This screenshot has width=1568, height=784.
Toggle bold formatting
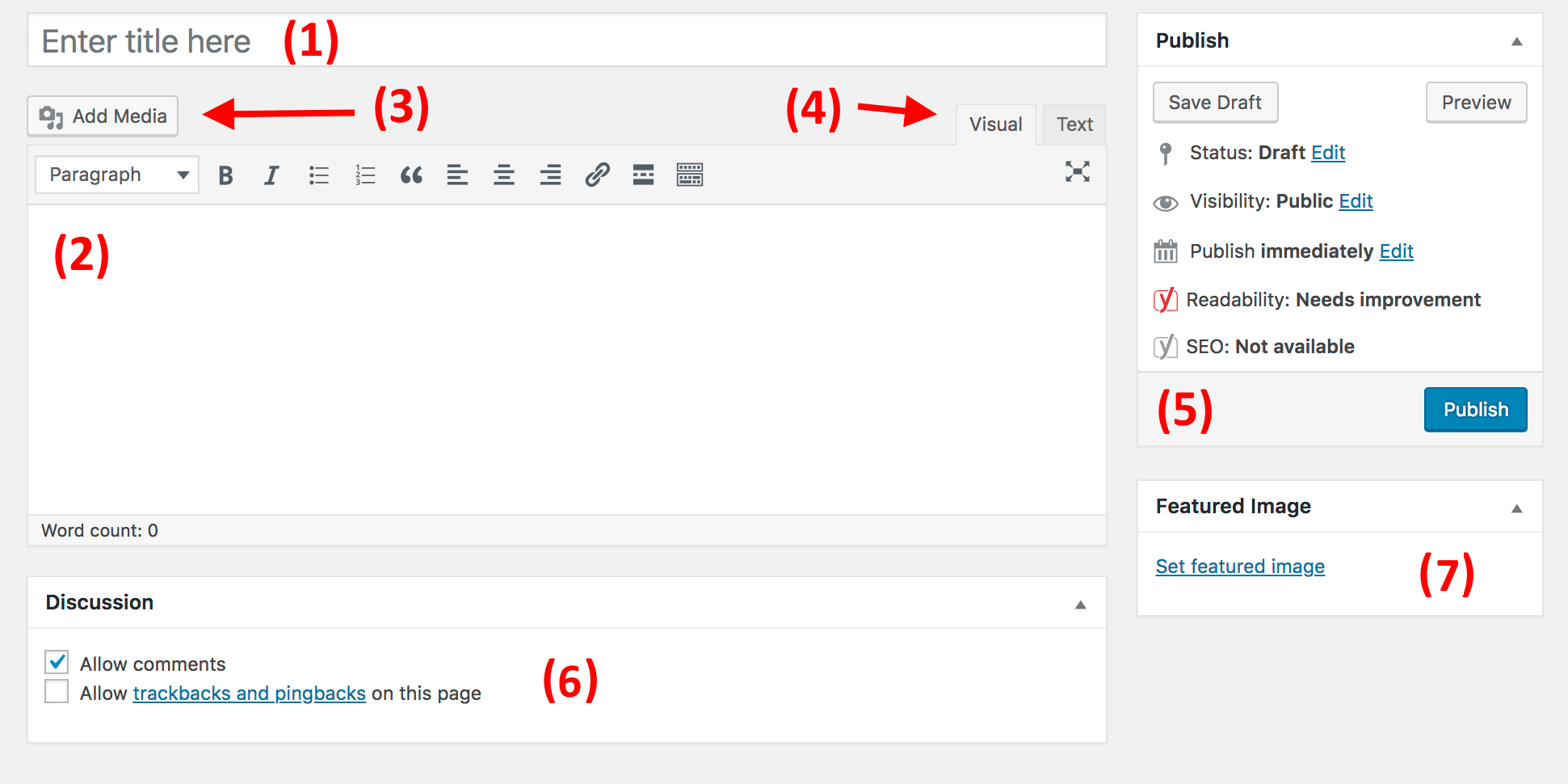[x=225, y=174]
